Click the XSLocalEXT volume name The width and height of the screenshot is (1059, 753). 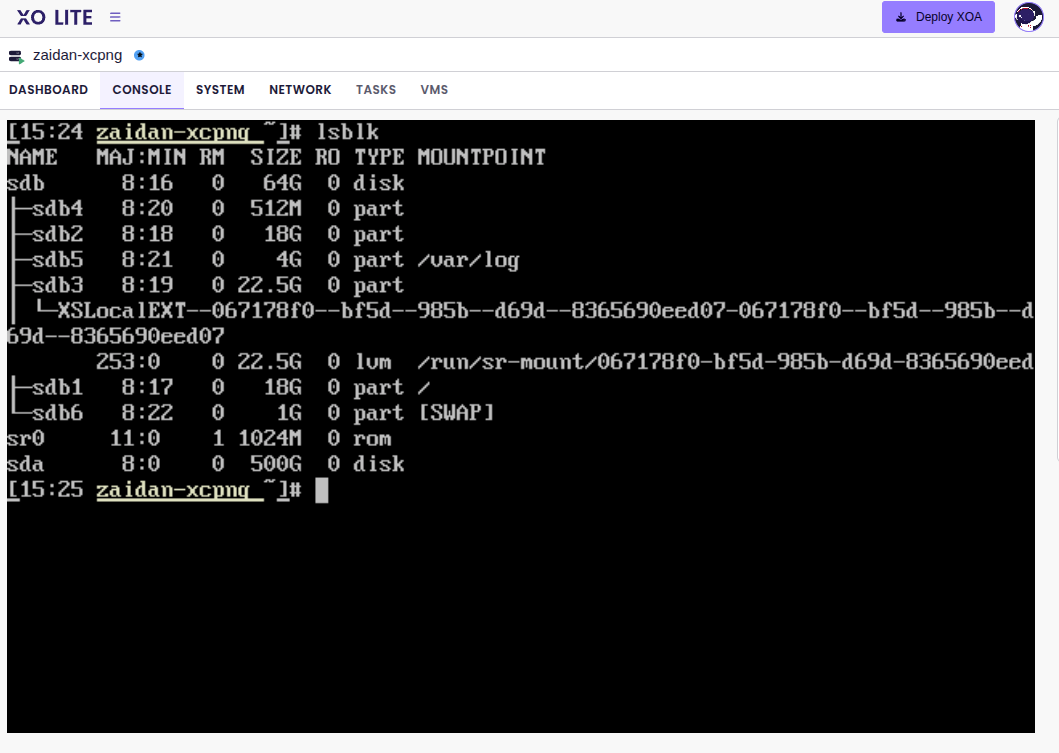click(x=520, y=323)
